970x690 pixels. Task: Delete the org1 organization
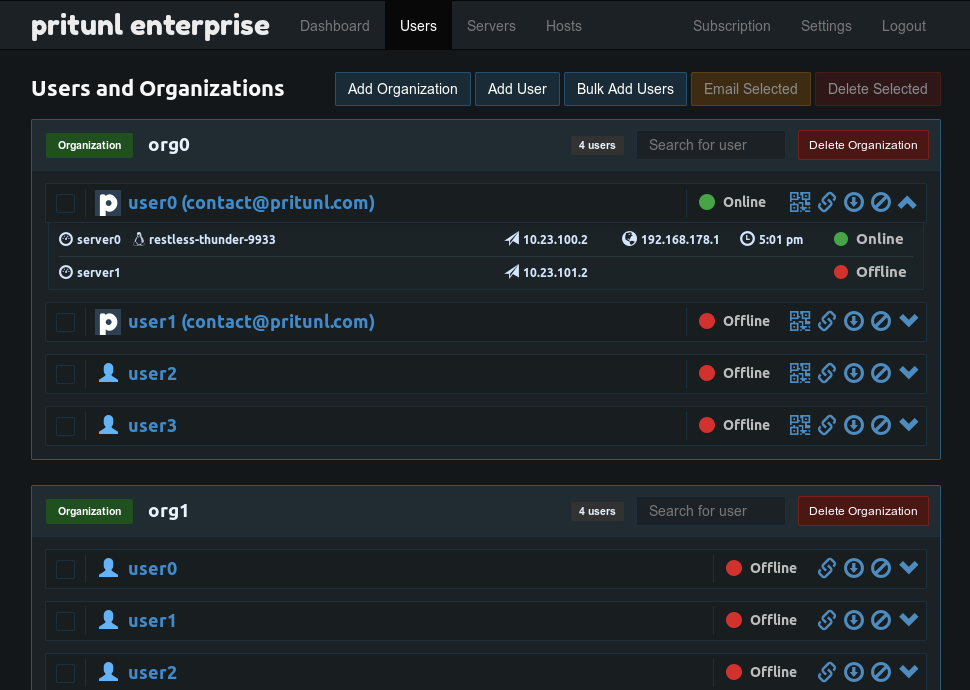[x=863, y=511]
